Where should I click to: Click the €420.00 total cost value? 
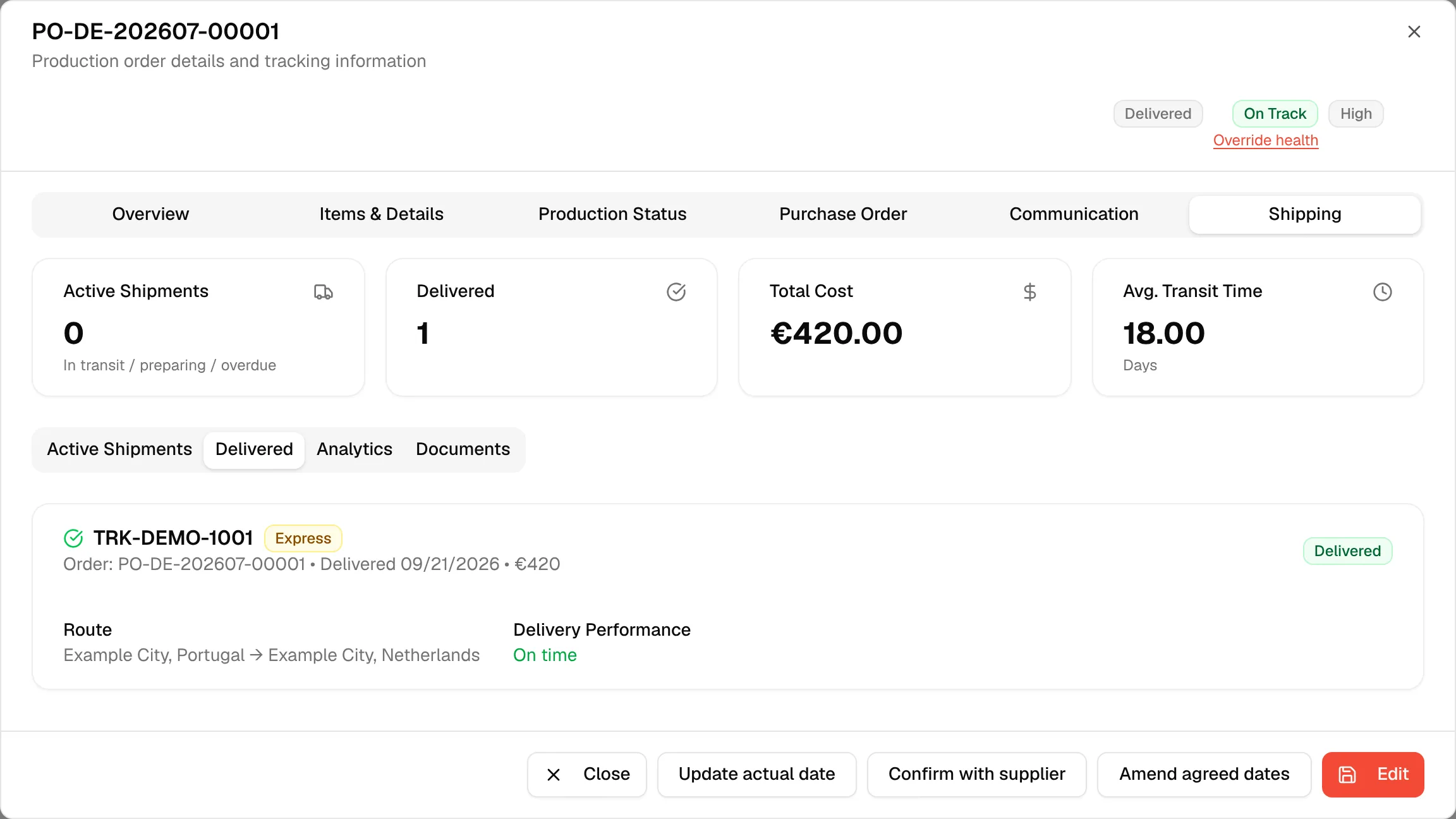pyautogui.click(x=837, y=333)
